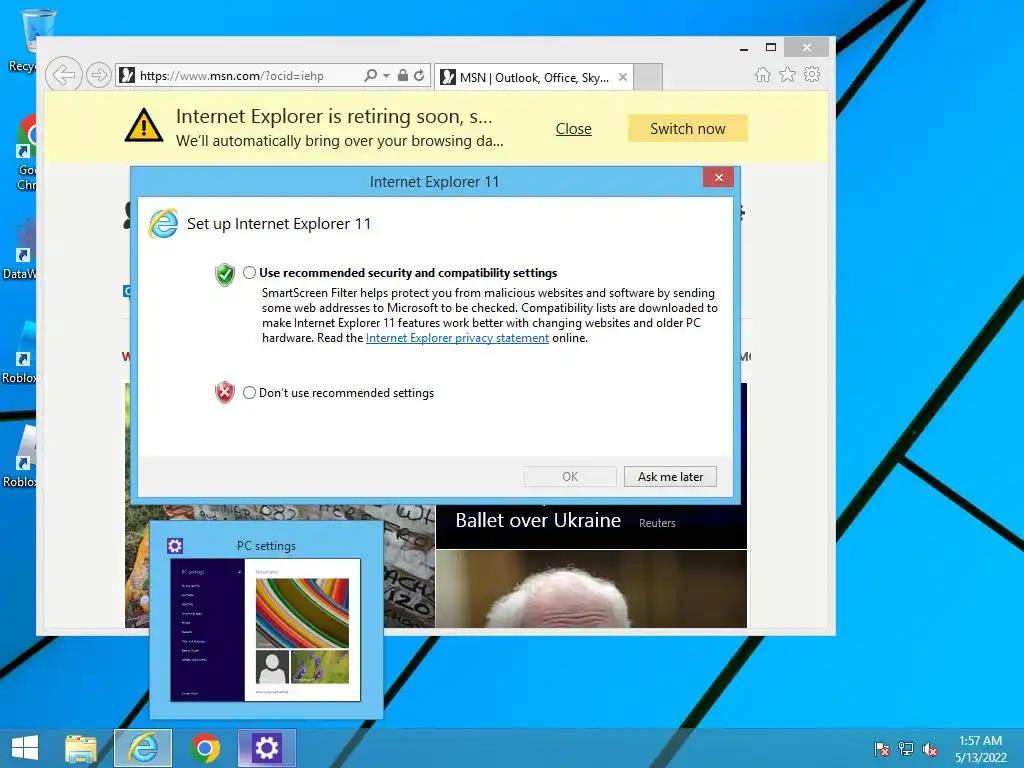Close the Internet Explorer 11 setup dialog
1024x768 pixels.
[718, 178]
